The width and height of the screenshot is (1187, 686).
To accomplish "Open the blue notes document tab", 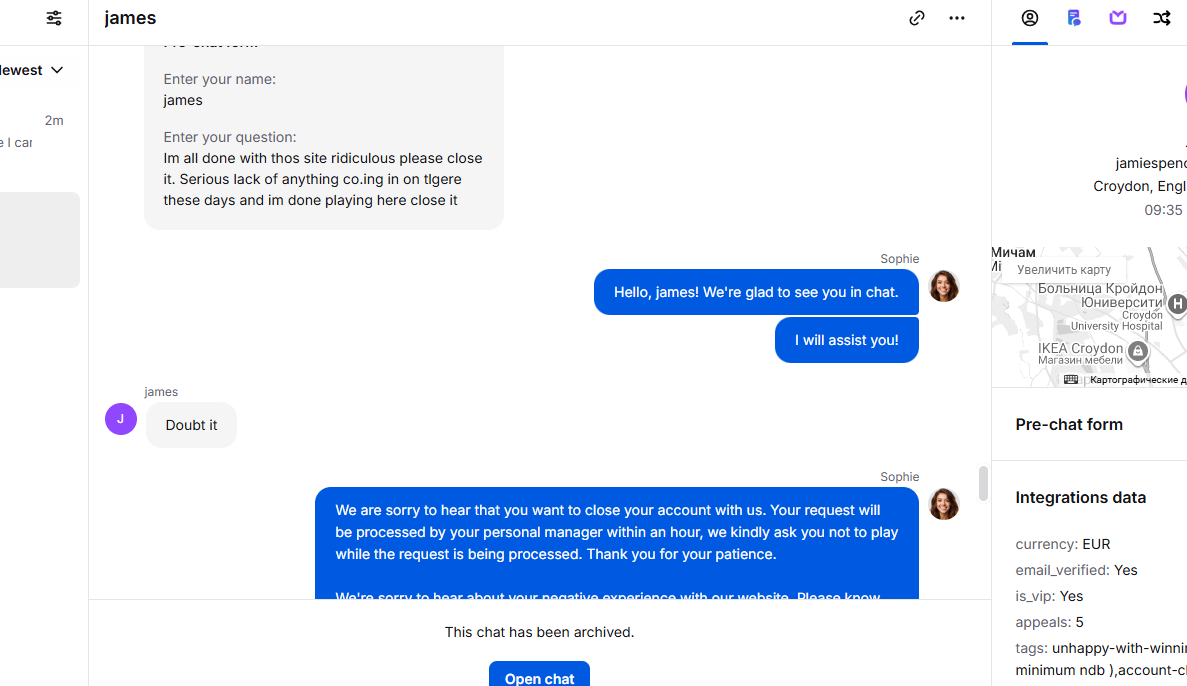I will tap(1074, 18).
